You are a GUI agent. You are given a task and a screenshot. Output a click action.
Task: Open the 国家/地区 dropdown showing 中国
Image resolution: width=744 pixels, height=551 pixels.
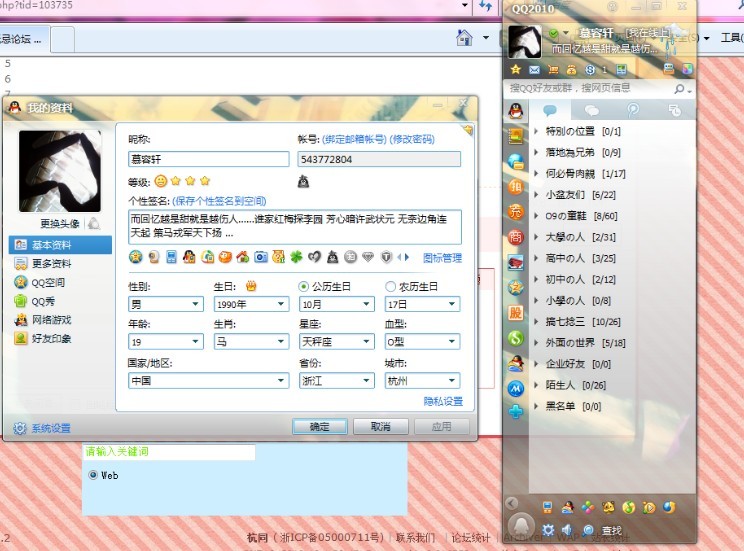coord(208,381)
